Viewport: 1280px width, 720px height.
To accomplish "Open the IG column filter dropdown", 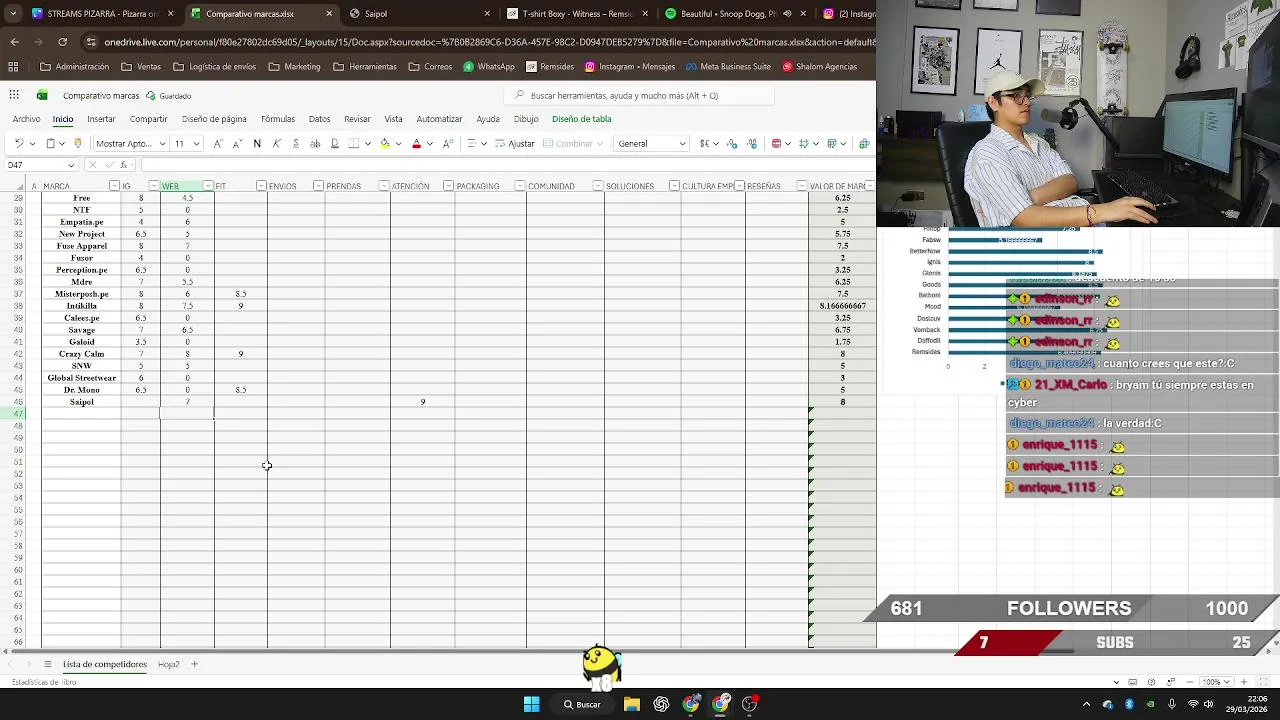I will [x=154, y=186].
